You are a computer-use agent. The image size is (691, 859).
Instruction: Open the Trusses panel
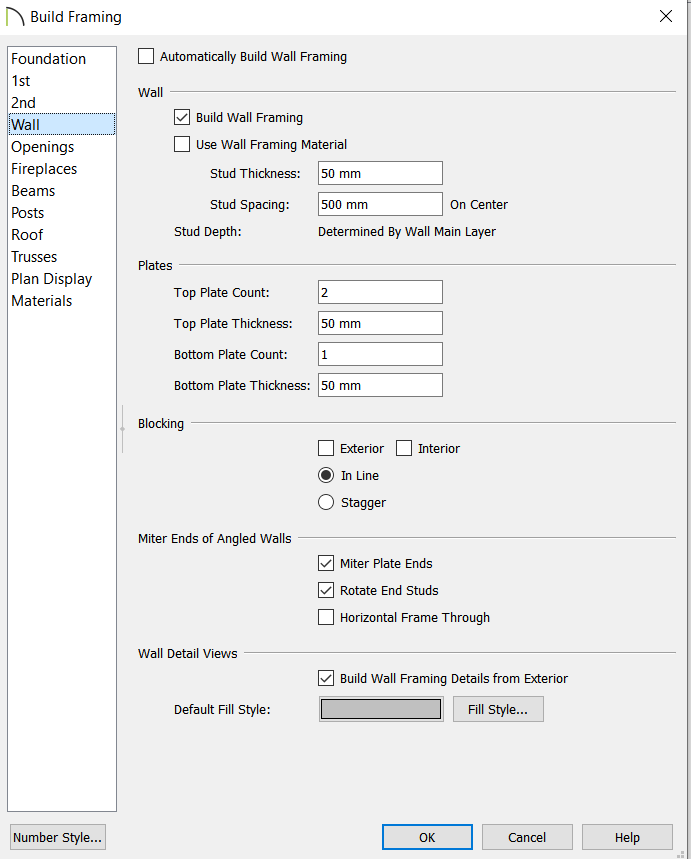tap(61, 256)
